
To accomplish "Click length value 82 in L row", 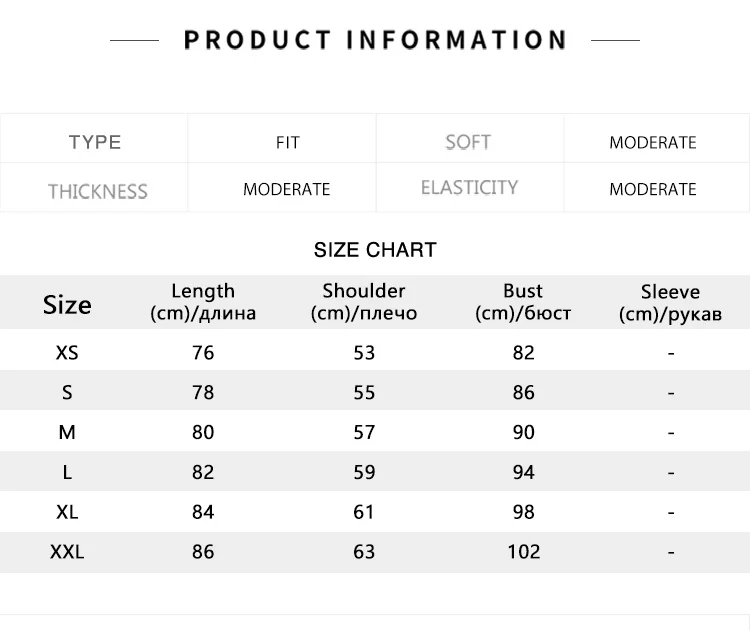I will (203, 472).
